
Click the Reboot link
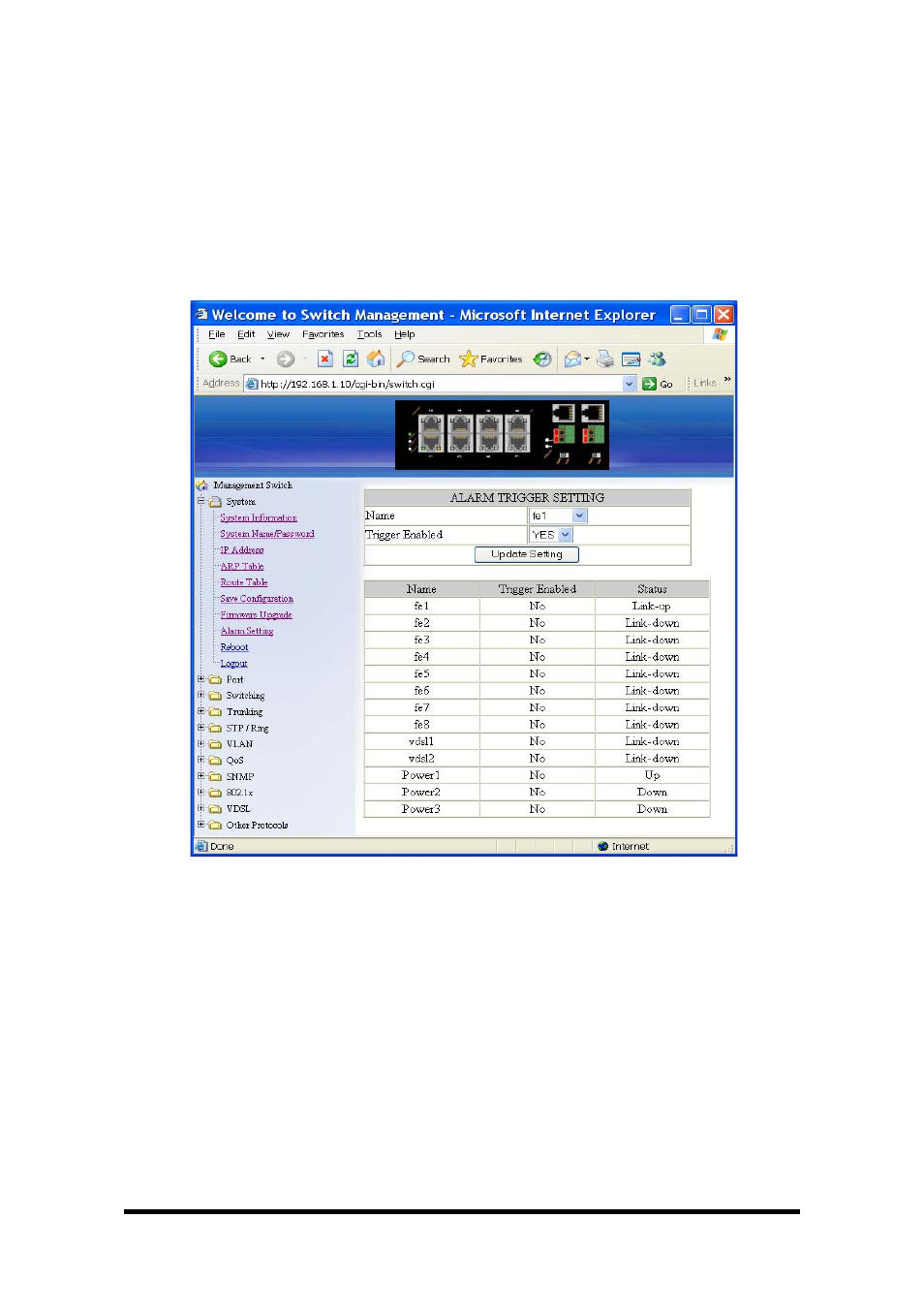234,647
